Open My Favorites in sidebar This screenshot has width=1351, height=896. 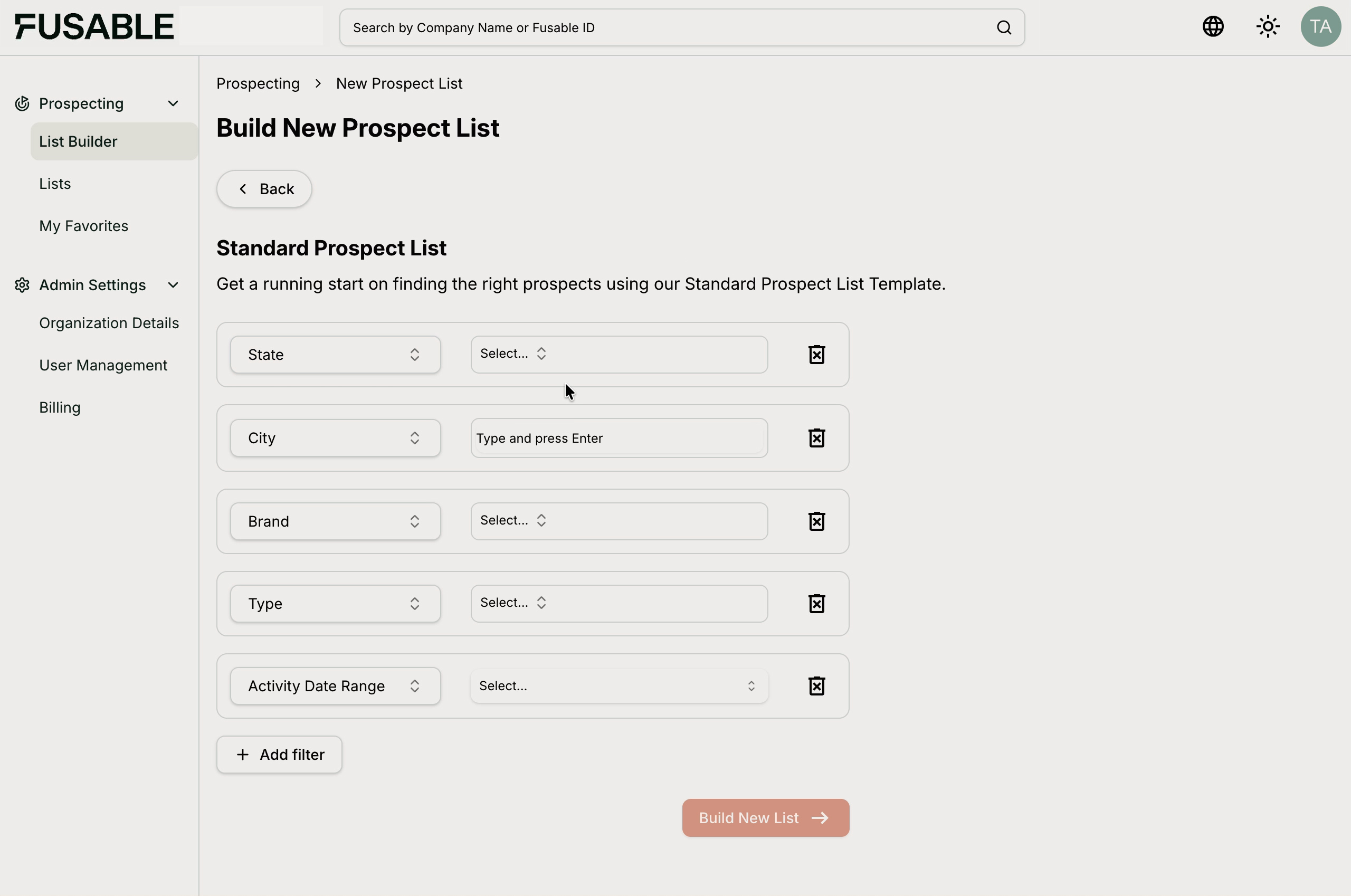pos(83,226)
